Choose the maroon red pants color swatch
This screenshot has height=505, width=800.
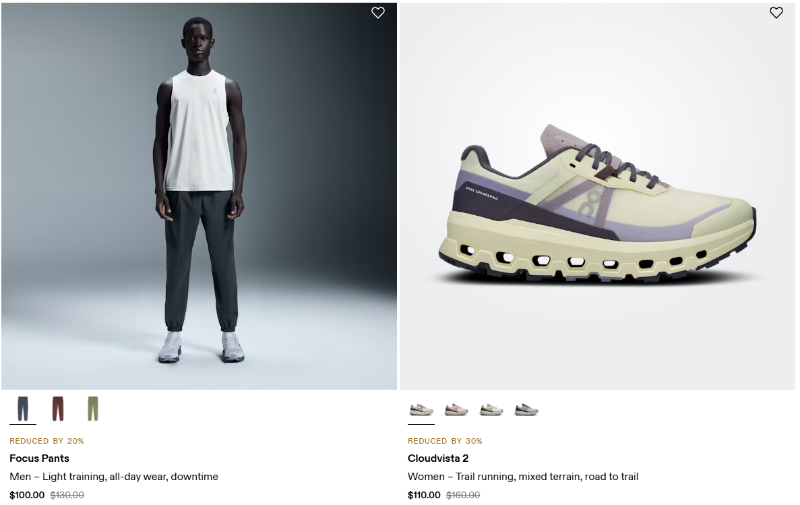(x=58, y=409)
